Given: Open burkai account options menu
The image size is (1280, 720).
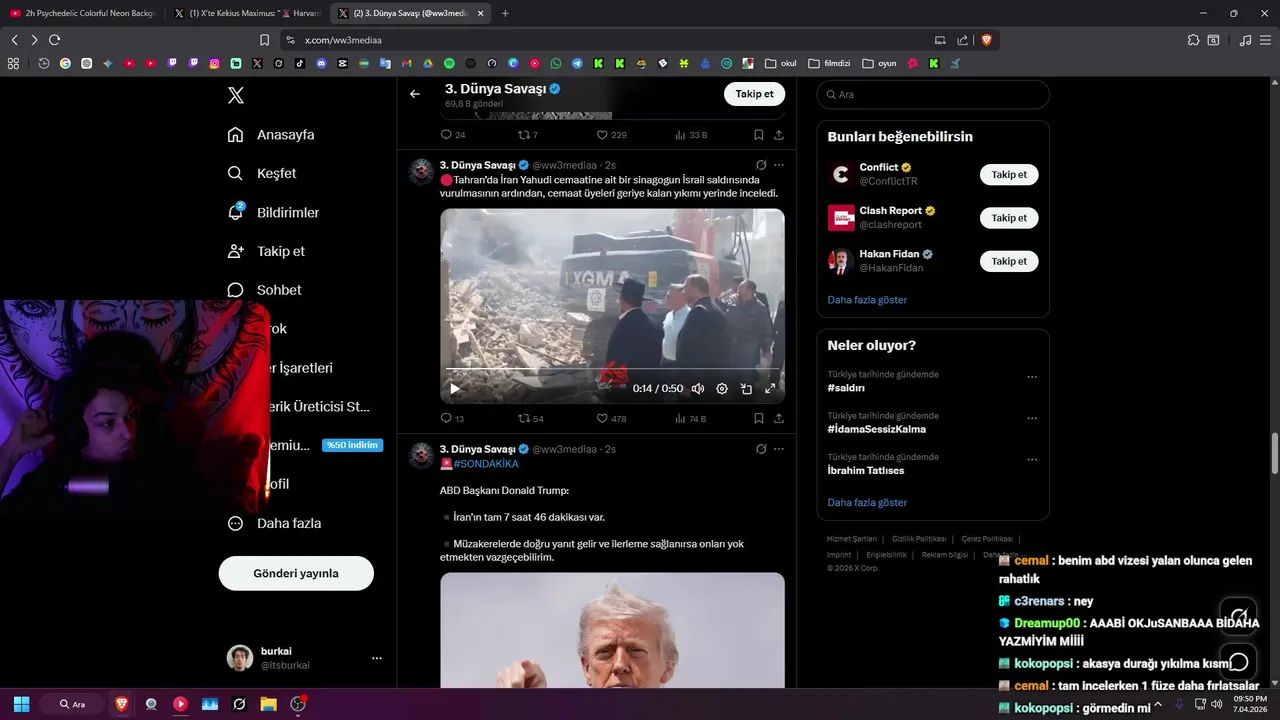Looking at the screenshot, I should pos(377,658).
